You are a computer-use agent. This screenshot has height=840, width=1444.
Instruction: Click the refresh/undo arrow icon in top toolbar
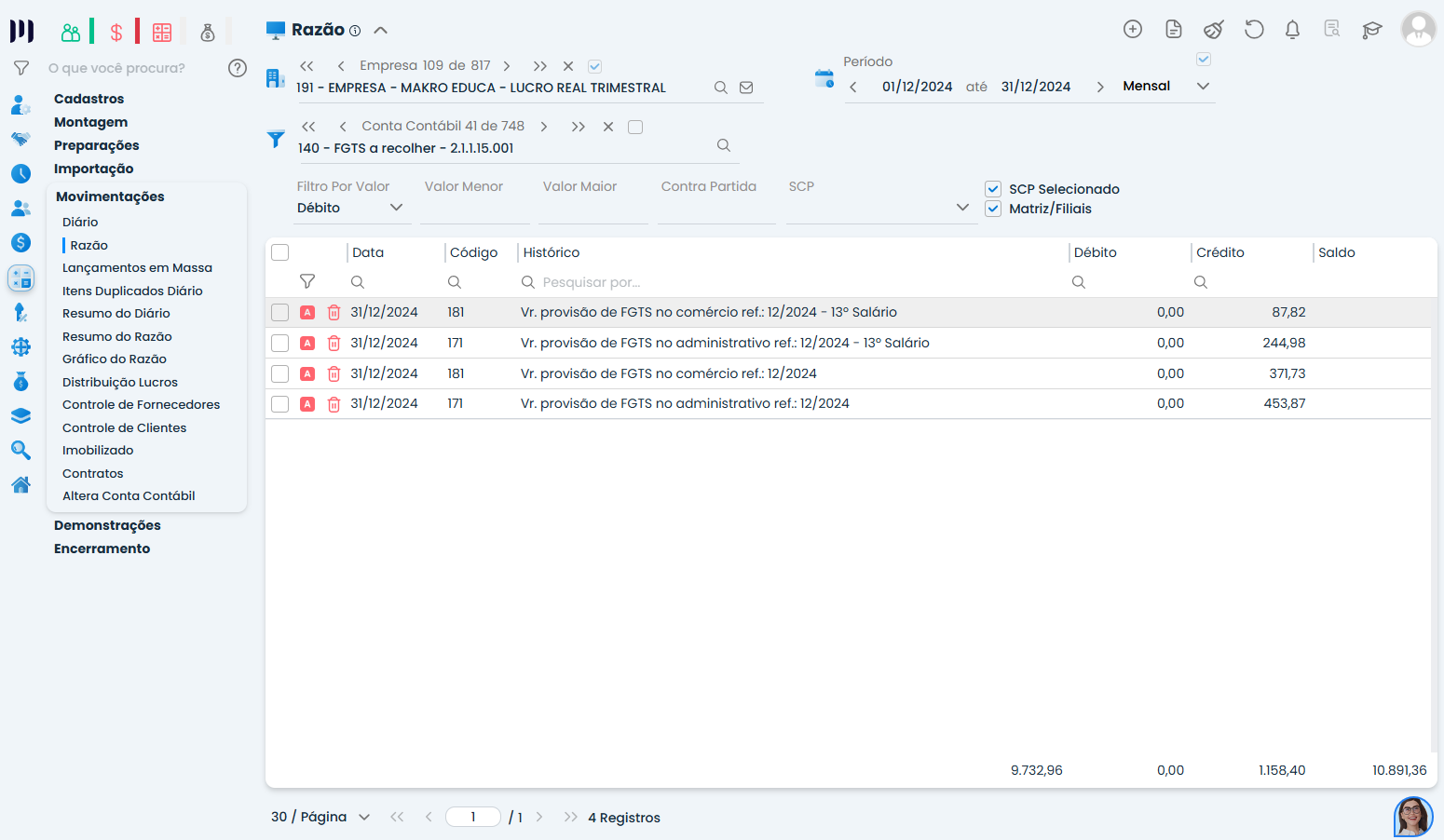[1254, 30]
